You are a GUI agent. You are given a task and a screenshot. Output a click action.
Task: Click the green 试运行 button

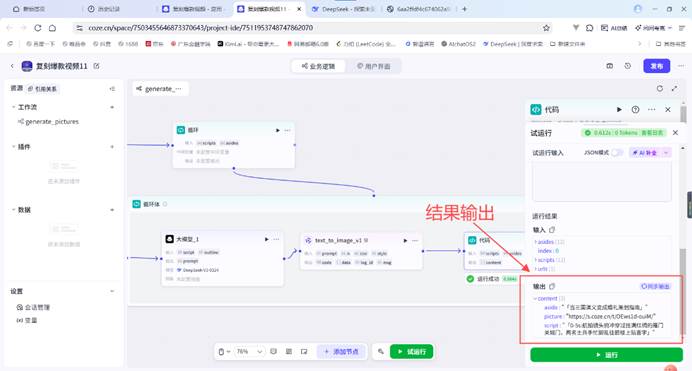pos(411,352)
